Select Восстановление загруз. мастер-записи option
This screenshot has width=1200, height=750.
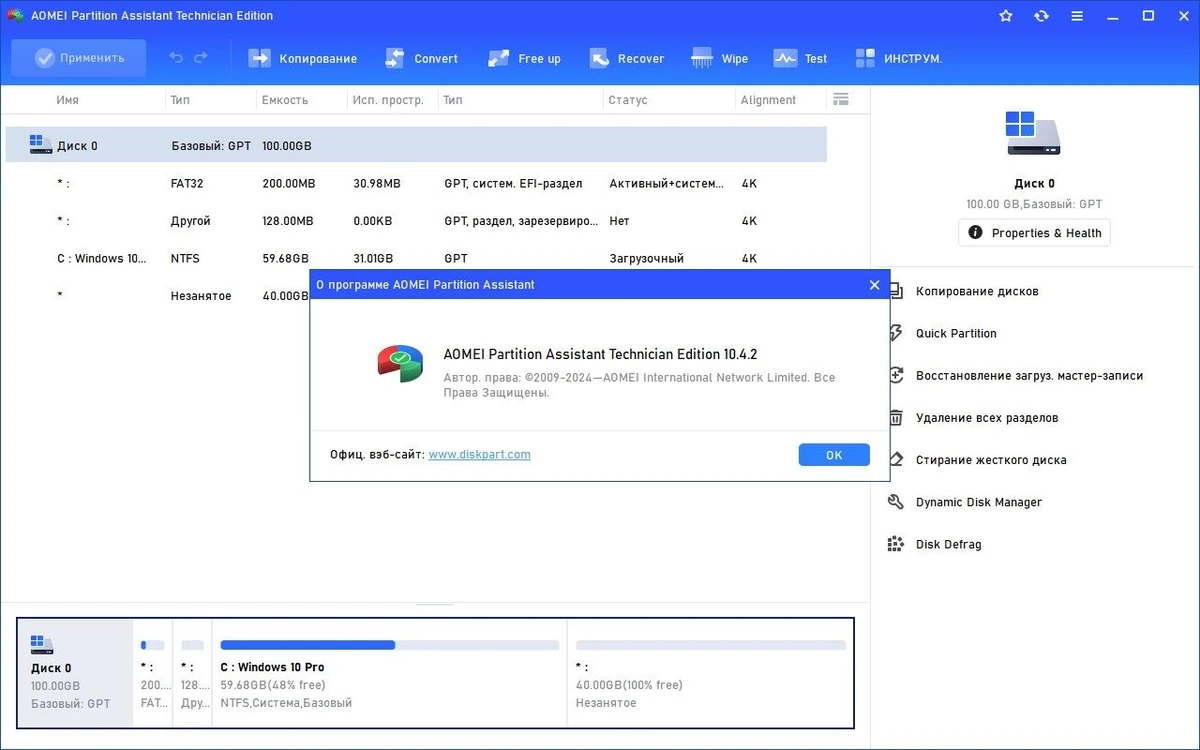tap(1029, 376)
